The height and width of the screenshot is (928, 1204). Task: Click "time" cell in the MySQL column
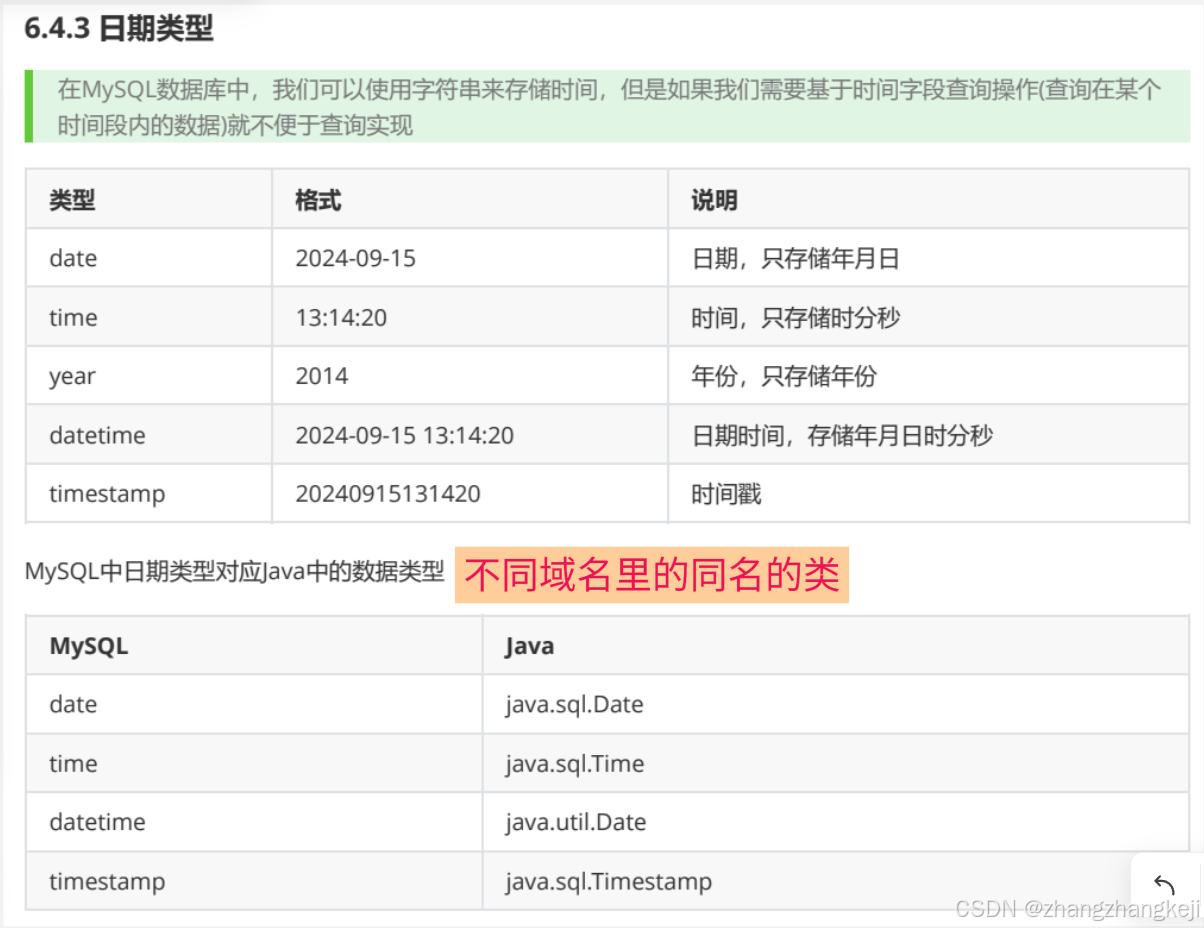pos(254,763)
